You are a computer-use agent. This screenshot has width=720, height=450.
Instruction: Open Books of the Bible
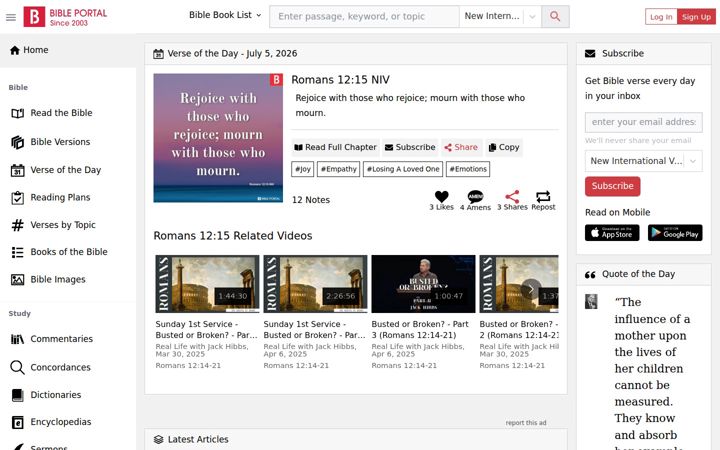point(69,252)
